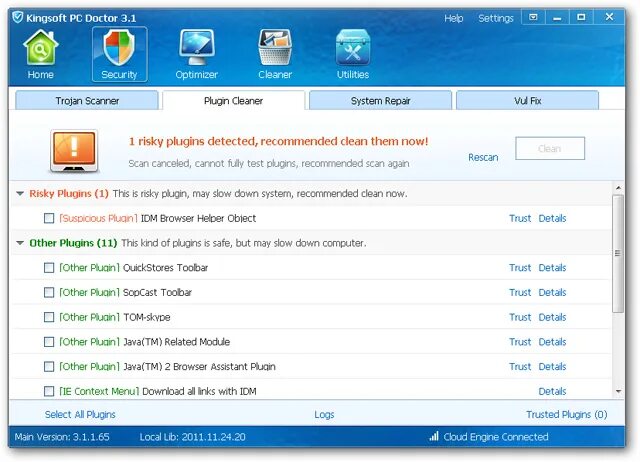Click the Cloud Engine signal bars icon
Screen dimensions: 640x462
[x=433, y=436]
